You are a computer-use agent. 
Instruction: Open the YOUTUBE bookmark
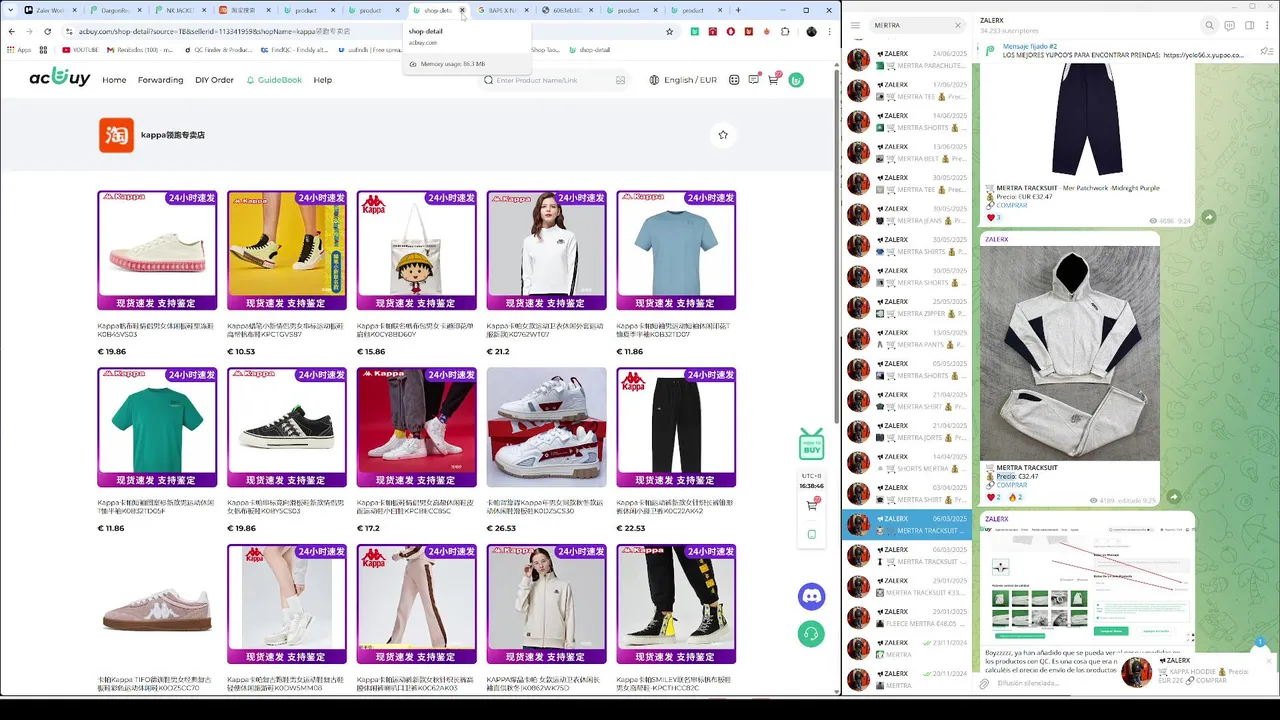point(80,49)
